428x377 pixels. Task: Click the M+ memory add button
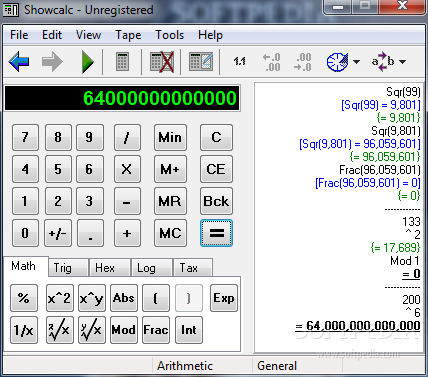tap(170, 169)
